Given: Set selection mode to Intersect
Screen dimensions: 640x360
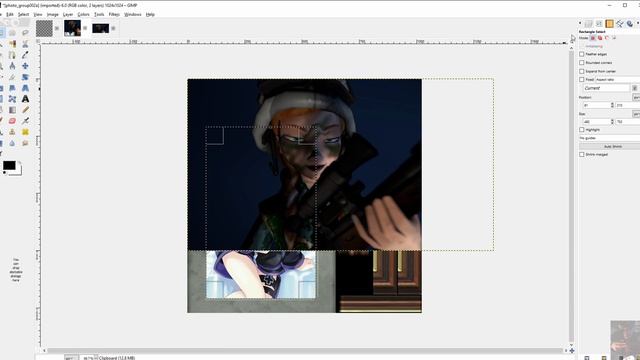Looking at the screenshot, I should [614, 38].
